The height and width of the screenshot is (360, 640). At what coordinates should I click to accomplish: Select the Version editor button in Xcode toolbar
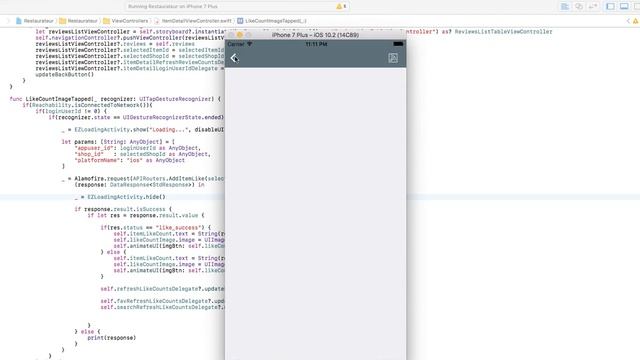coord(593,7)
